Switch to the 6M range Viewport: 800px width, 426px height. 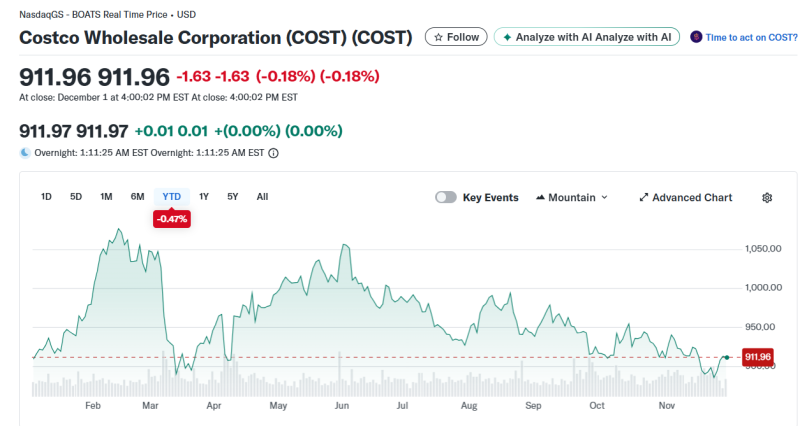(137, 197)
